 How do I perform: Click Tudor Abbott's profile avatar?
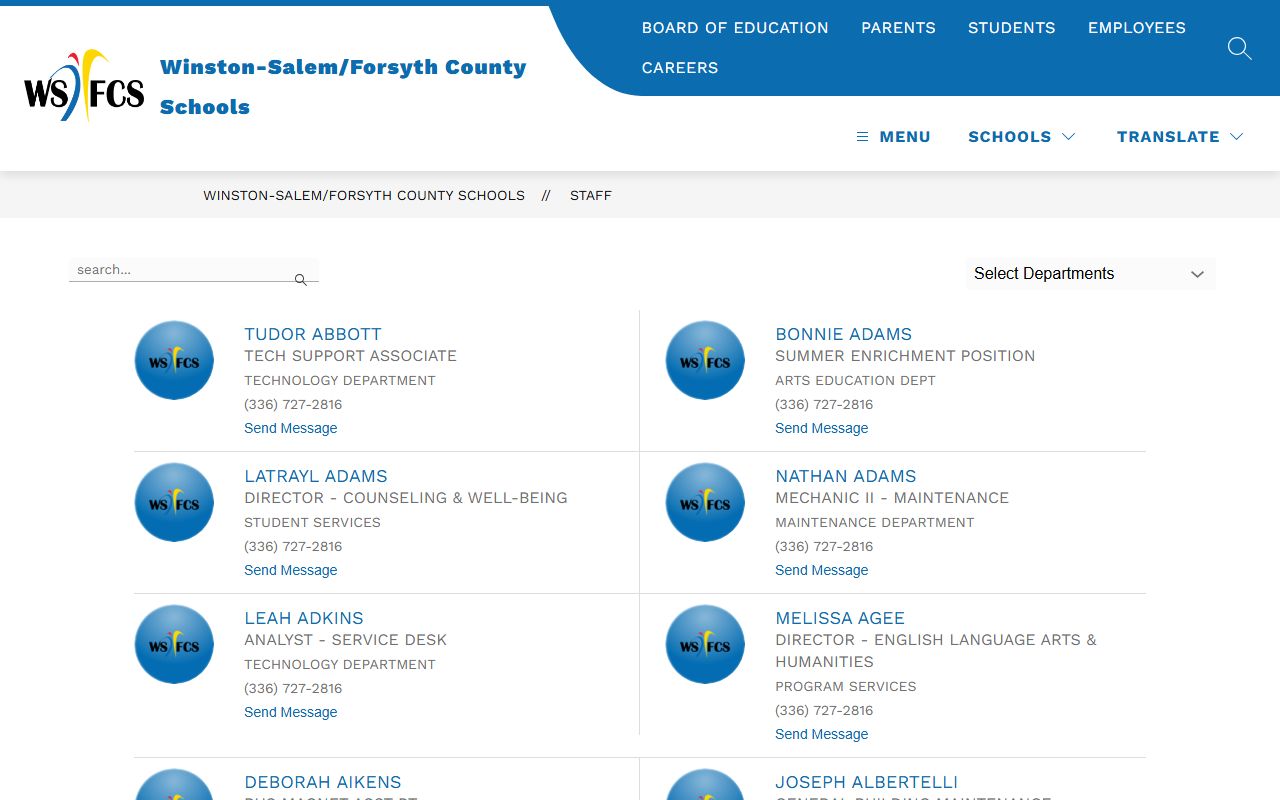[x=174, y=360]
